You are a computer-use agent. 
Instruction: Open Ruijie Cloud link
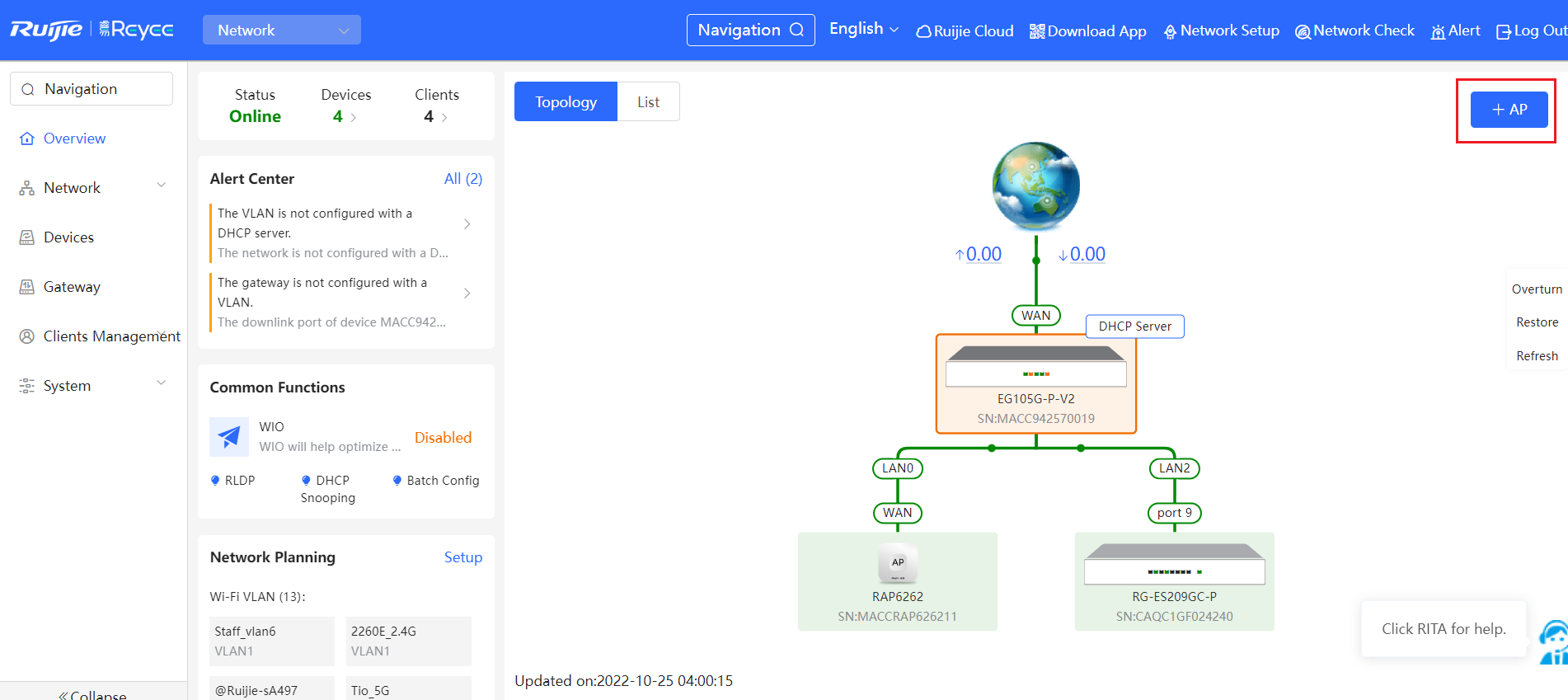(x=965, y=31)
